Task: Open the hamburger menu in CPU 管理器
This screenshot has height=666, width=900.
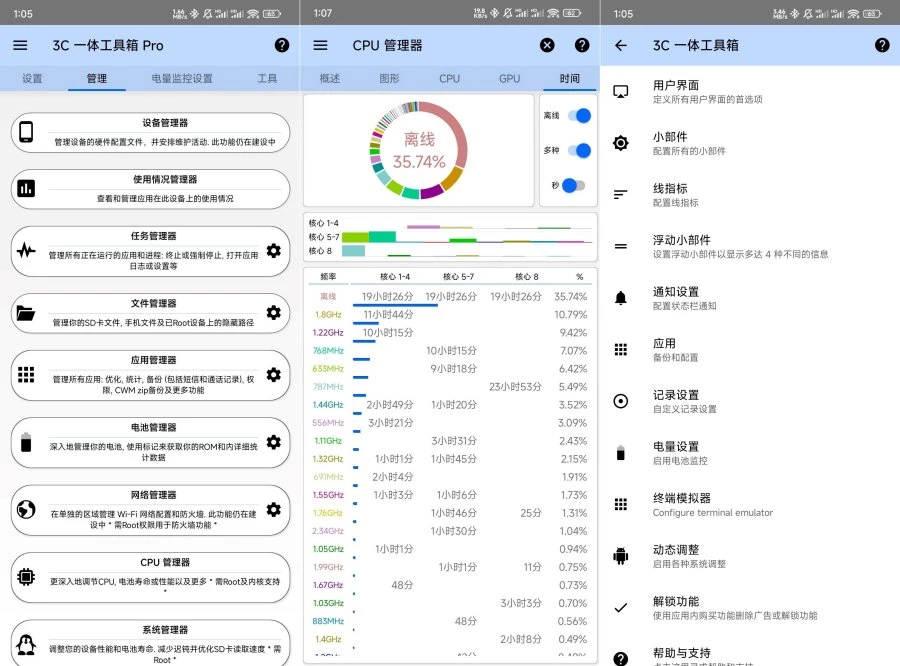Action: [x=320, y=45]
